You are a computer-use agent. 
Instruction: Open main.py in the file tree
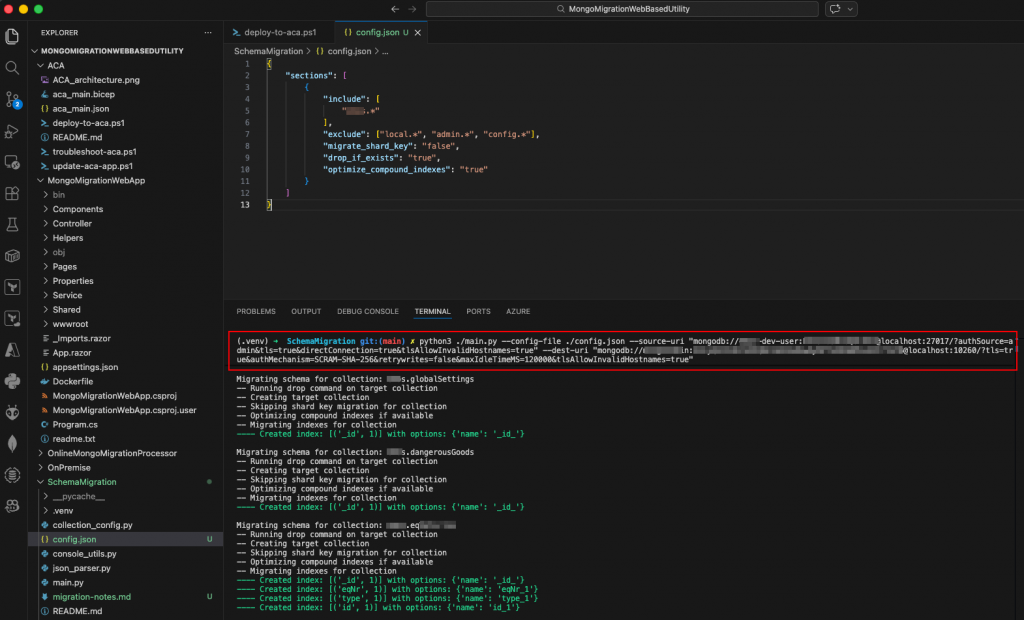tap(68, 582)
